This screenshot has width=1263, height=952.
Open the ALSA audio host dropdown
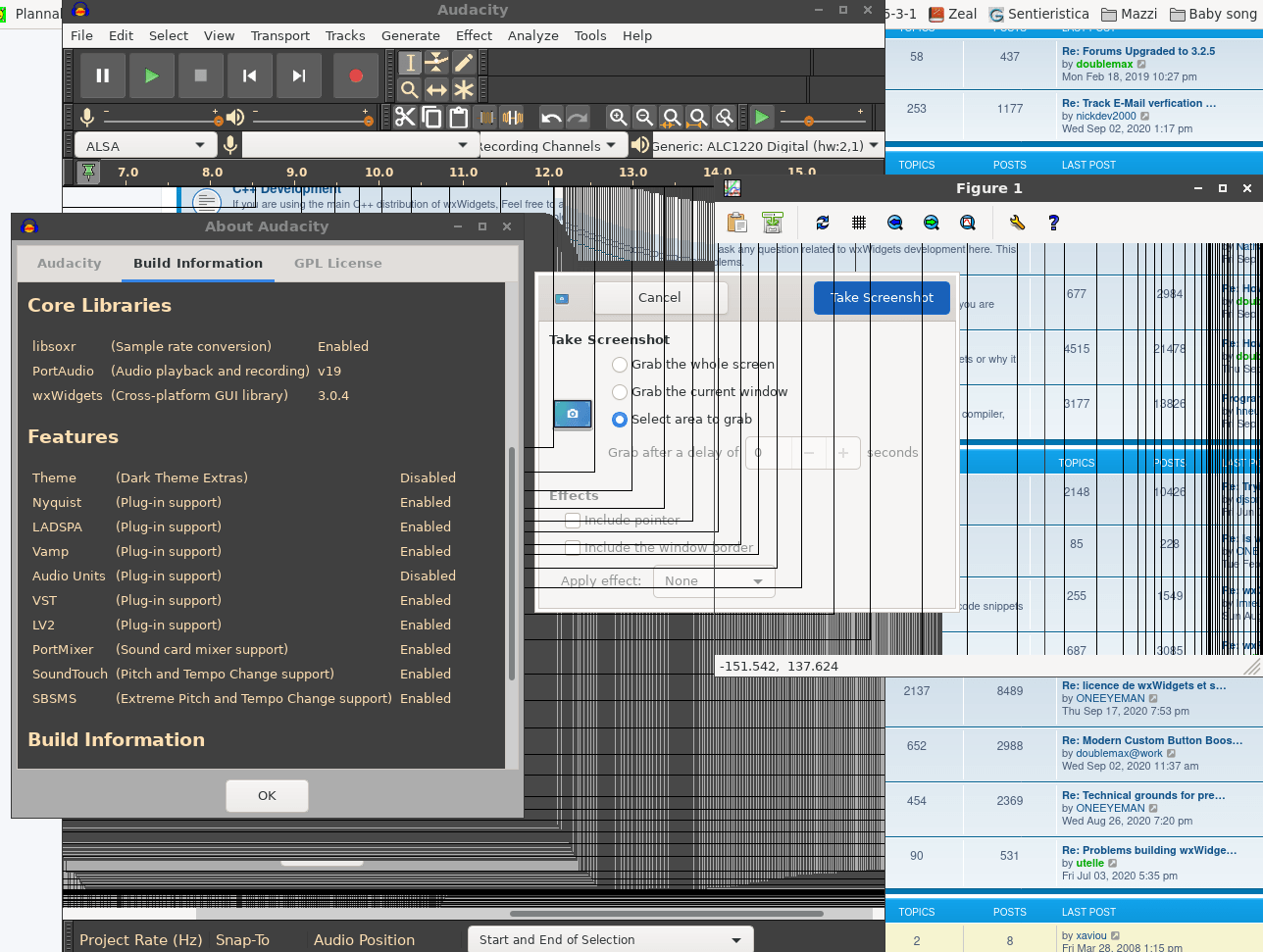pyautogui.click(x=145, y=146)
